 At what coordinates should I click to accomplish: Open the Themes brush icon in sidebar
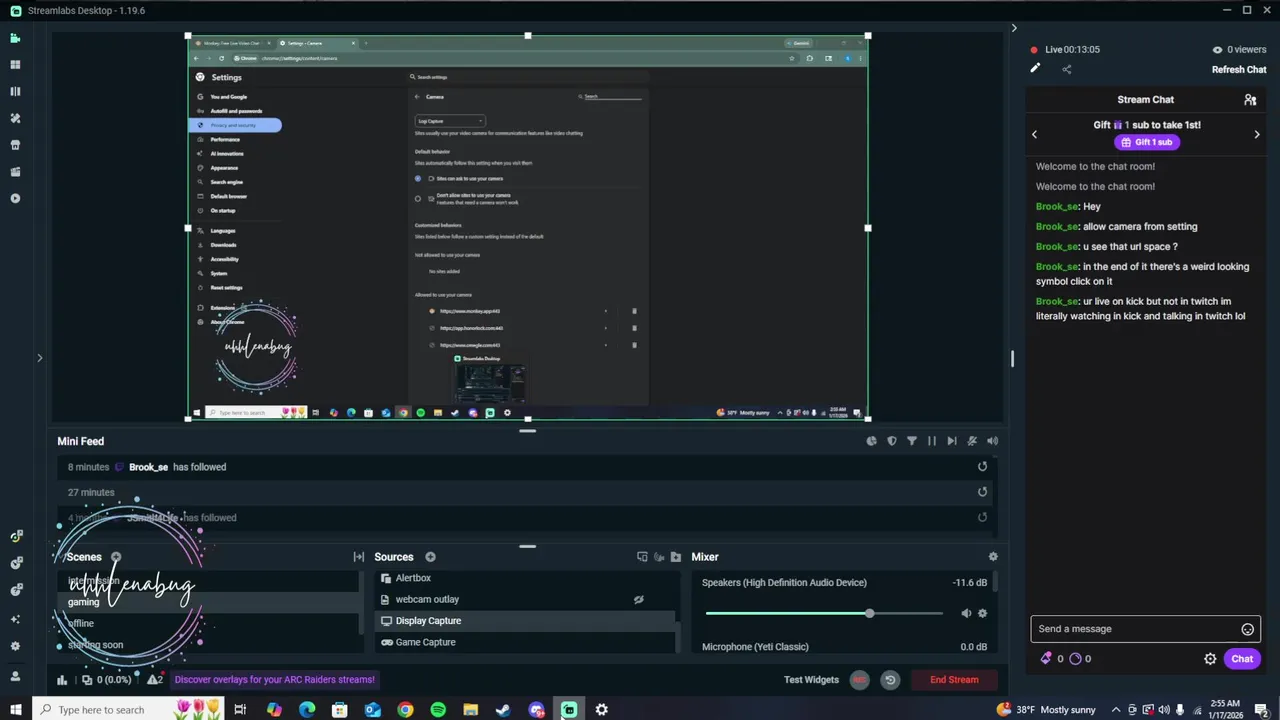point(15,118)
